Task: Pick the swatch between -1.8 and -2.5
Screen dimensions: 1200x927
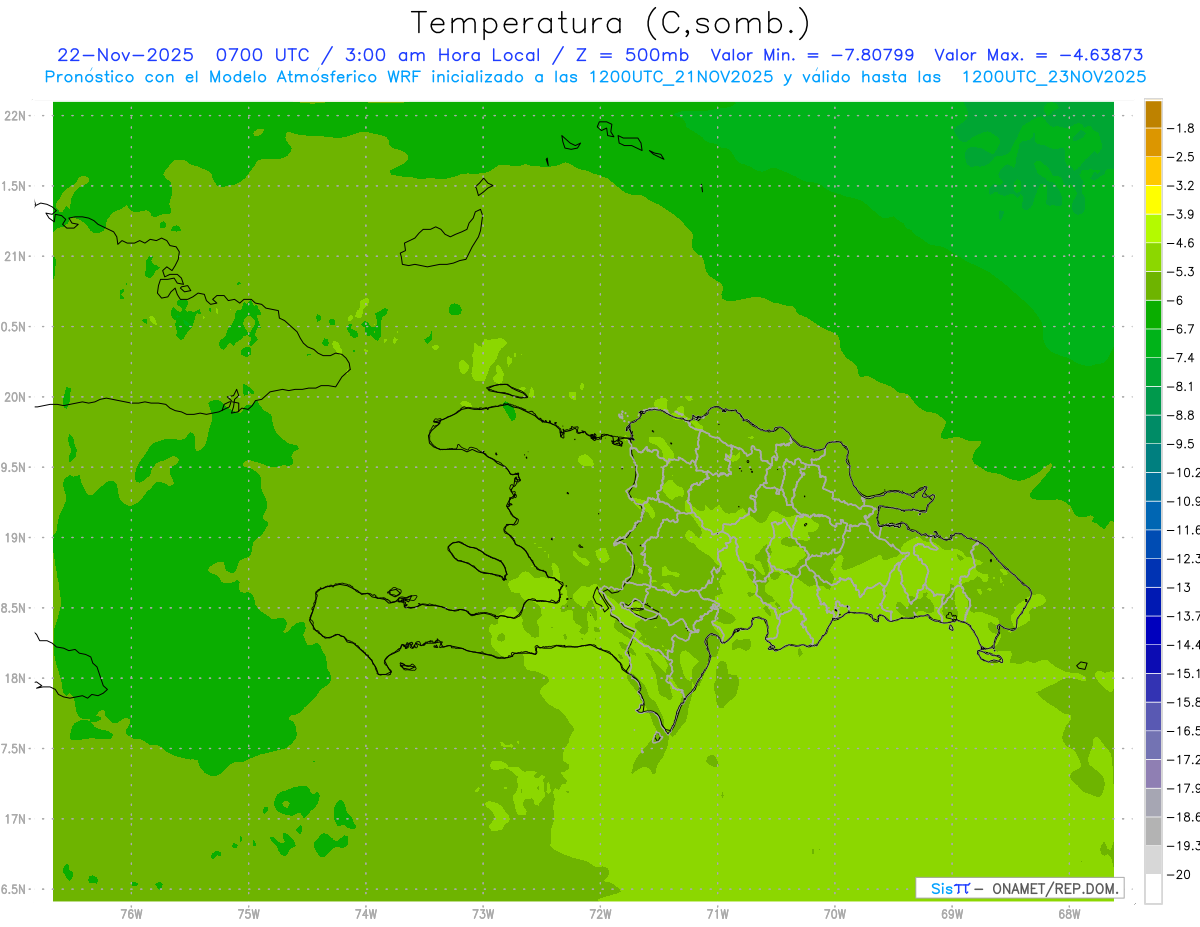Action: point(1153,142)
